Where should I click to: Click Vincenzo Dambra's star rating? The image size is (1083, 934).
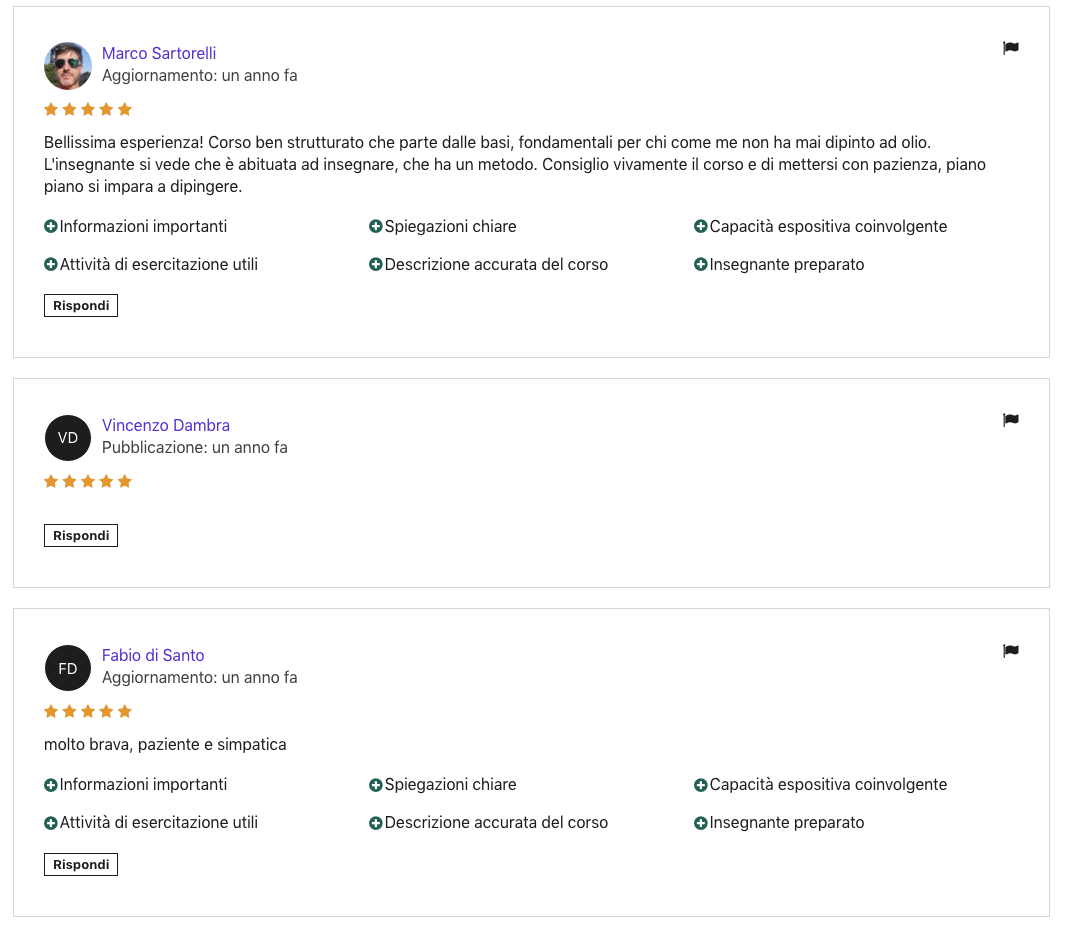(88, 481)
